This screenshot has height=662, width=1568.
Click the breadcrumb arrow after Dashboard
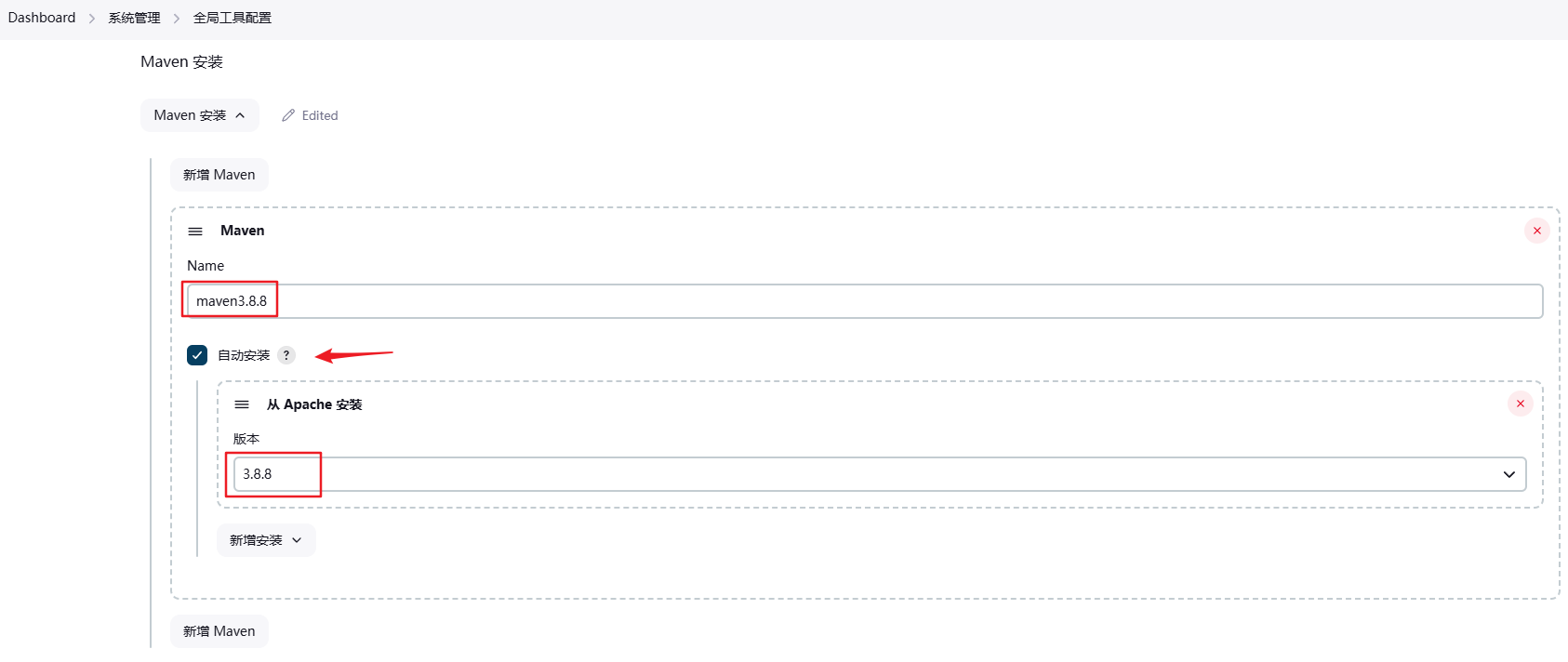[92, 19]
